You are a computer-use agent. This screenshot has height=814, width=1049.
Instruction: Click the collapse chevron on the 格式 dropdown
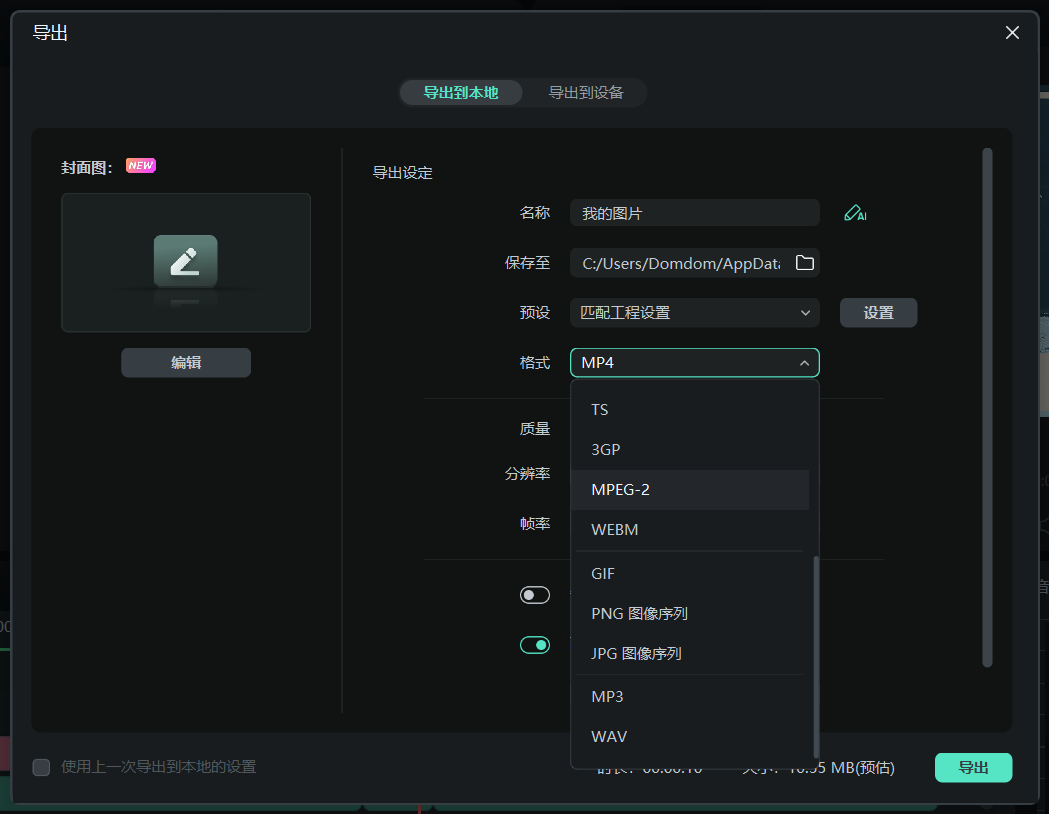(805, 362)
